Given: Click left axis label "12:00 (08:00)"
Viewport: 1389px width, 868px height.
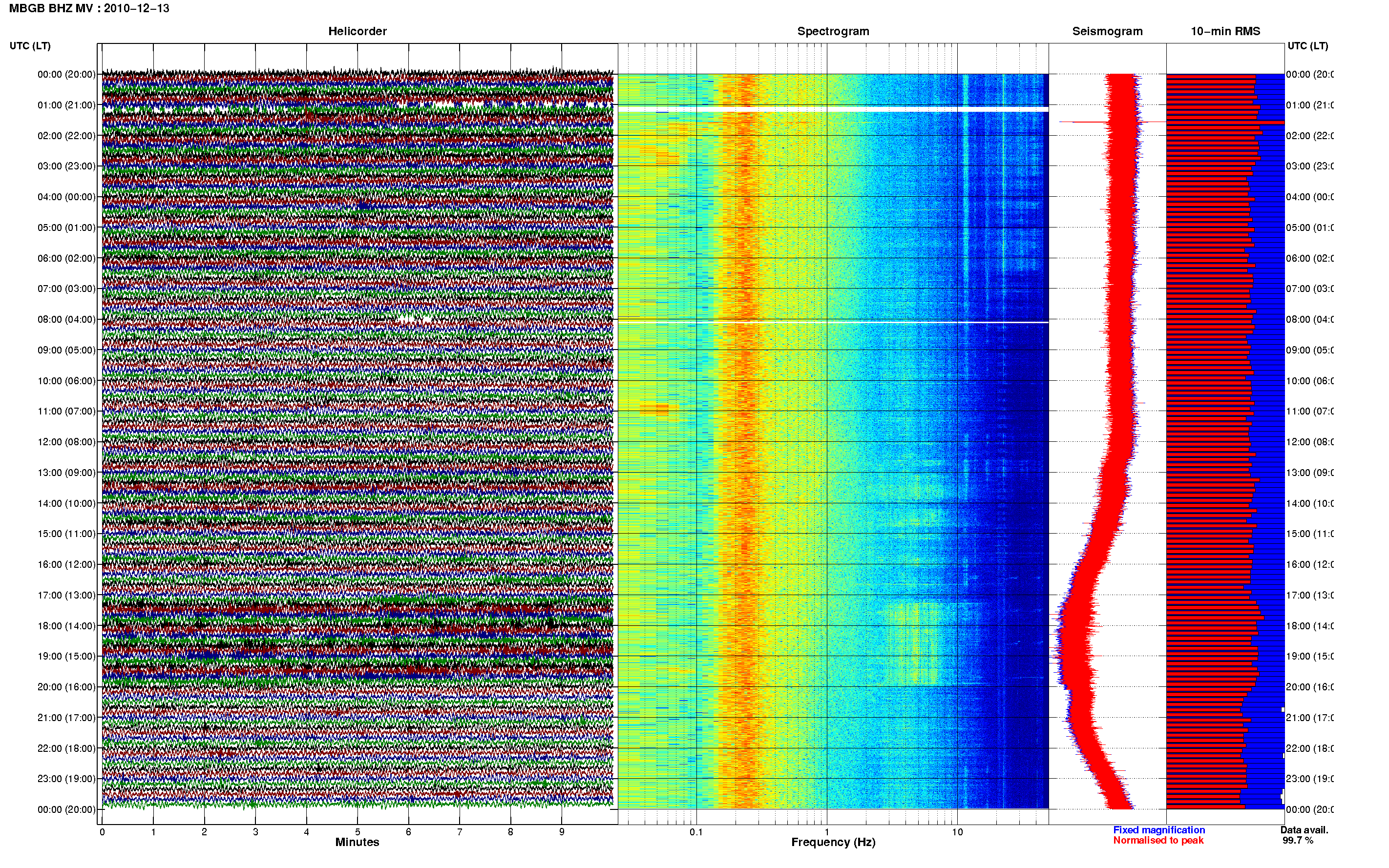Looking at the screenshot, I should click(x=66, y=441).
